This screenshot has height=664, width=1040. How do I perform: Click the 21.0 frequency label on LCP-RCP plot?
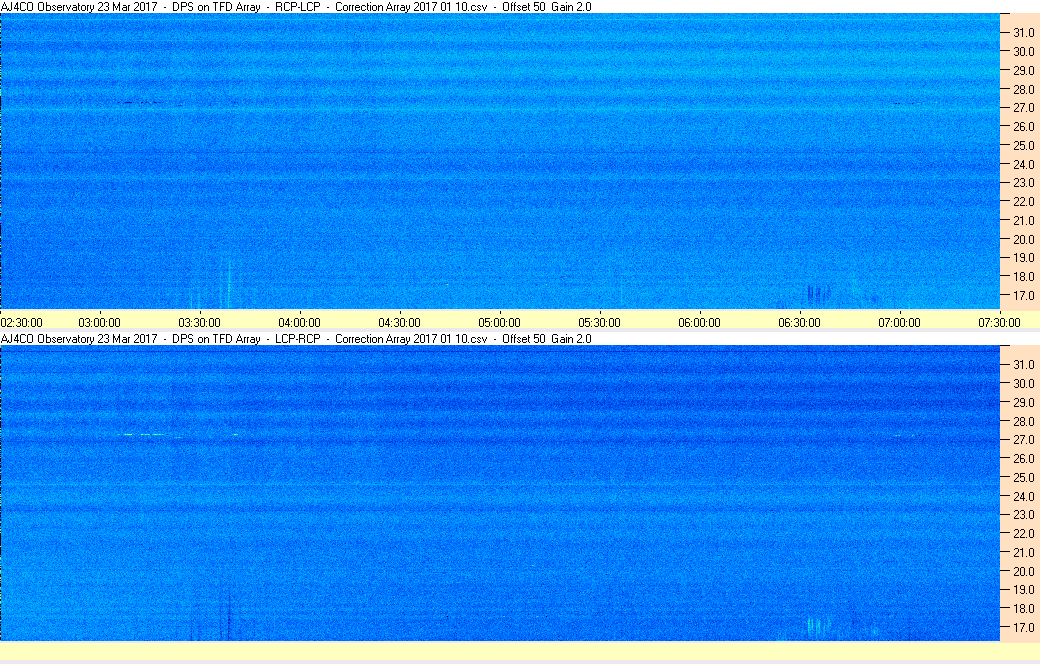pyautogui.click(x=1023, y=552)
